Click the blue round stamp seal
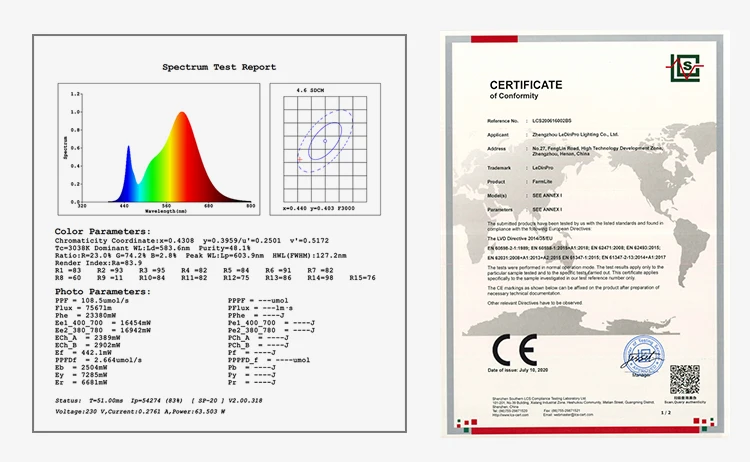The height and width of the screenshot is (462, 750). 644,355
